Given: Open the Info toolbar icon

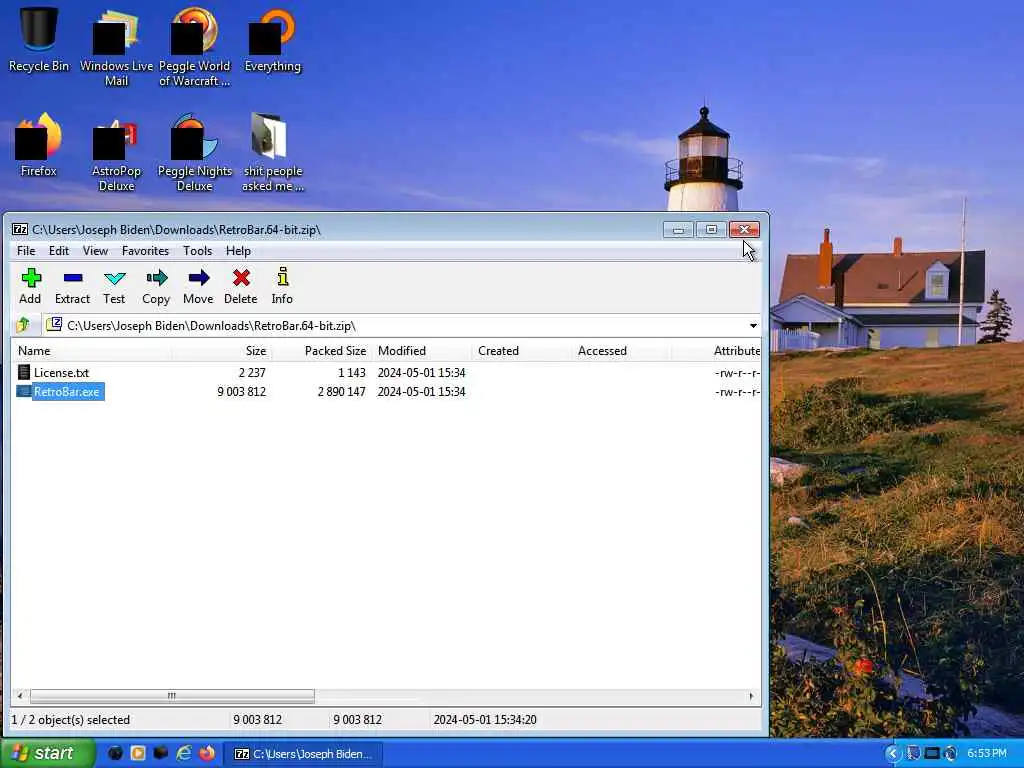Looking at the screenshot, I should click(x=282, y=277).
